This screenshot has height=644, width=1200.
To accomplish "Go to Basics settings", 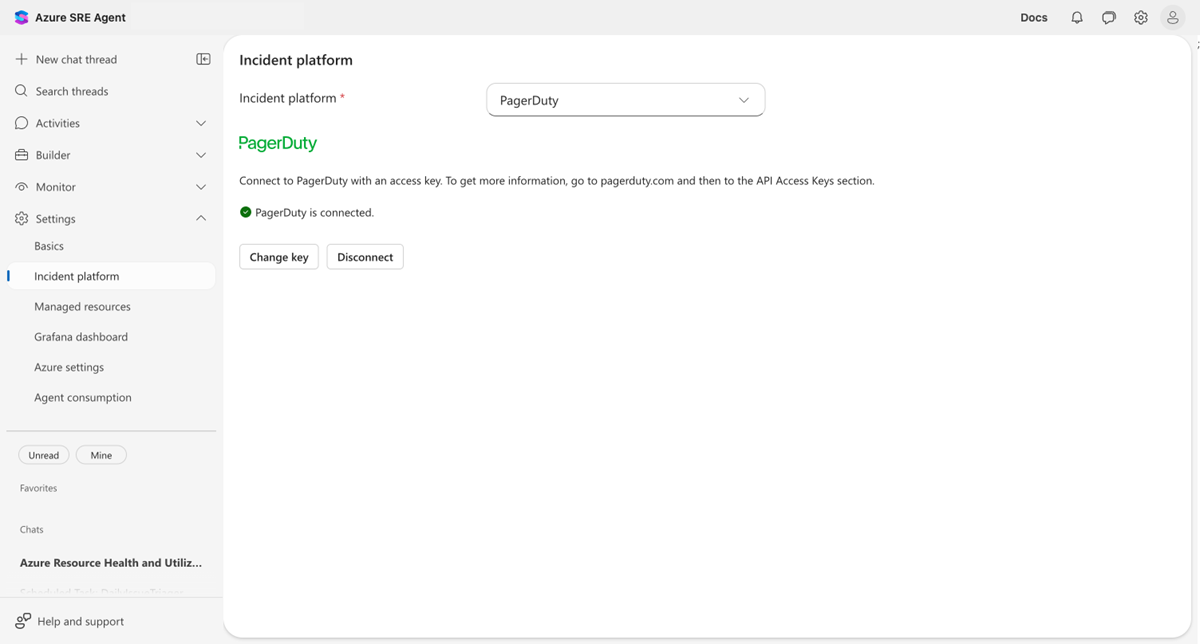I will (49, 246).
